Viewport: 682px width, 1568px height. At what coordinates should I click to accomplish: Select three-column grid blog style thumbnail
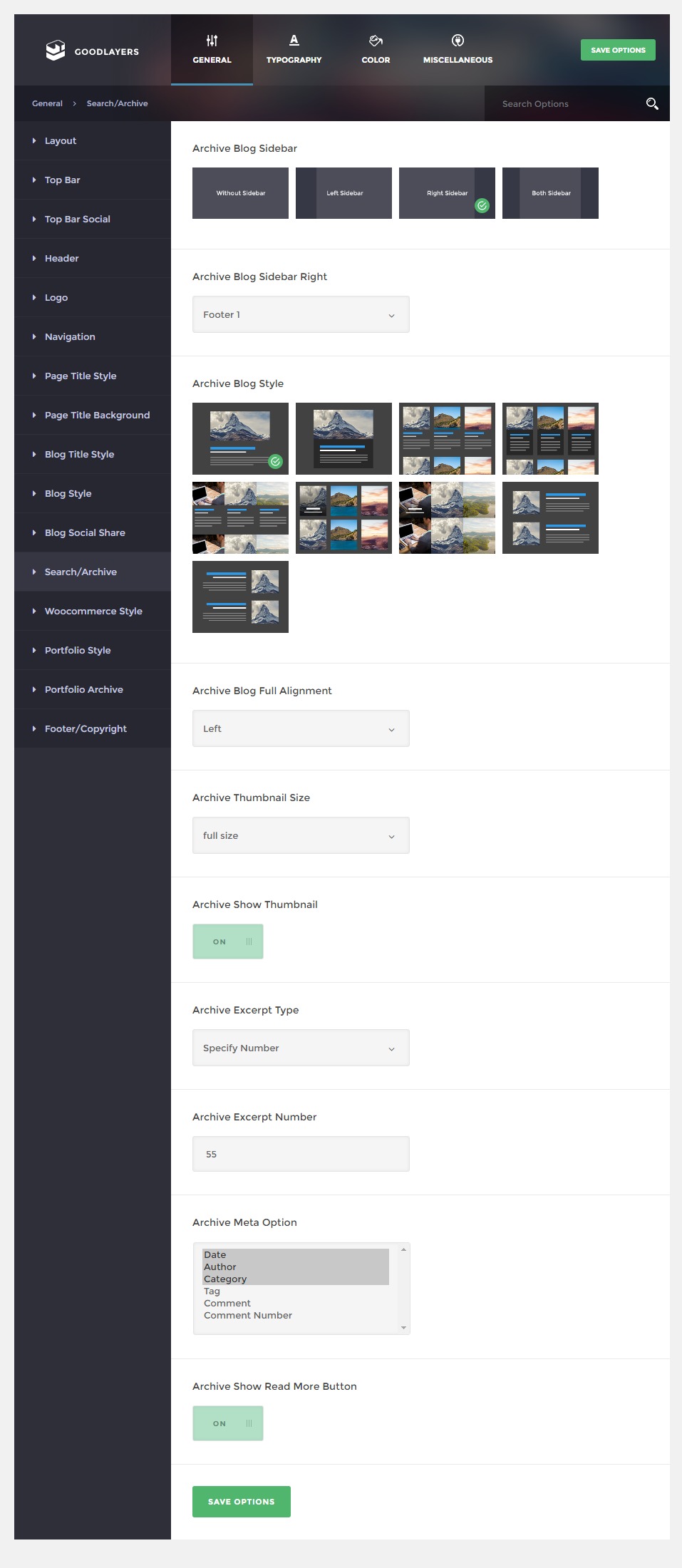click(447, 438)
